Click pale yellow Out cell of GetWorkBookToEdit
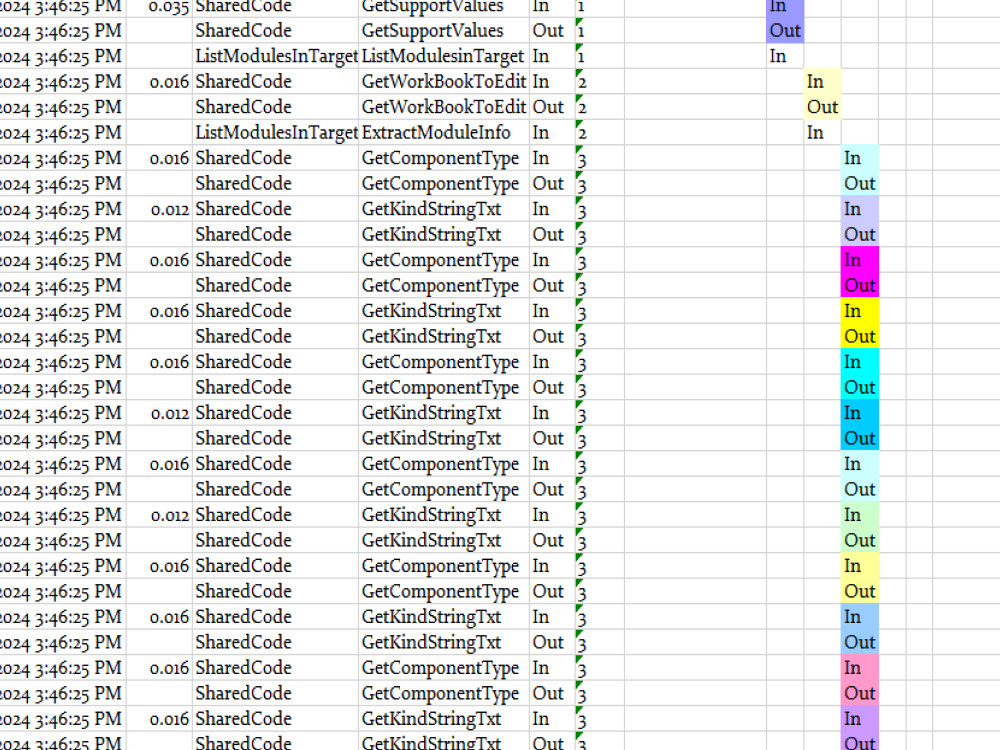The image size is (1000, 750). pos(823,107)
